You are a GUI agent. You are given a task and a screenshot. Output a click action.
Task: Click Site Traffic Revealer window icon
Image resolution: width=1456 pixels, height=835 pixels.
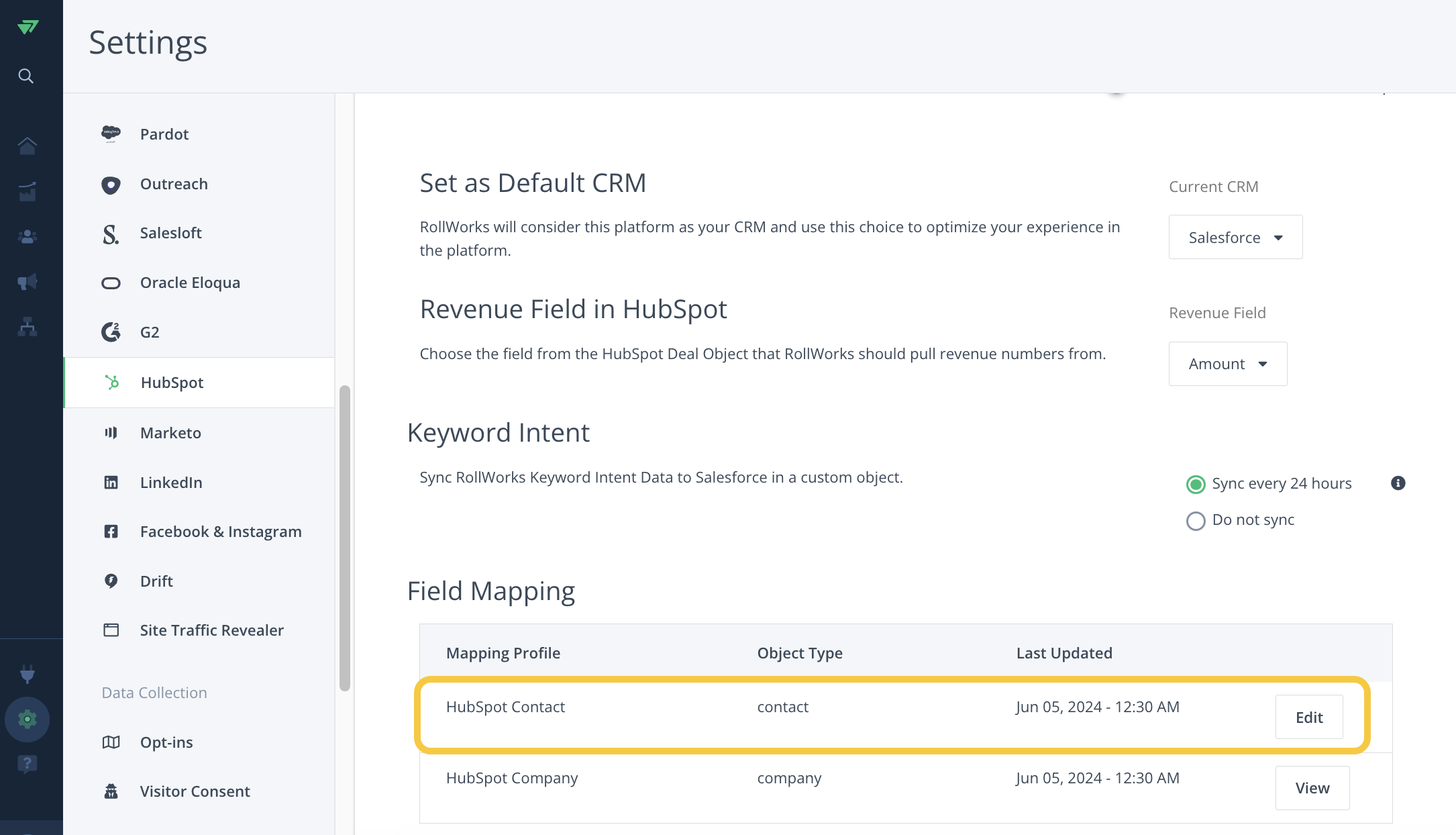[x=111, y=630]
